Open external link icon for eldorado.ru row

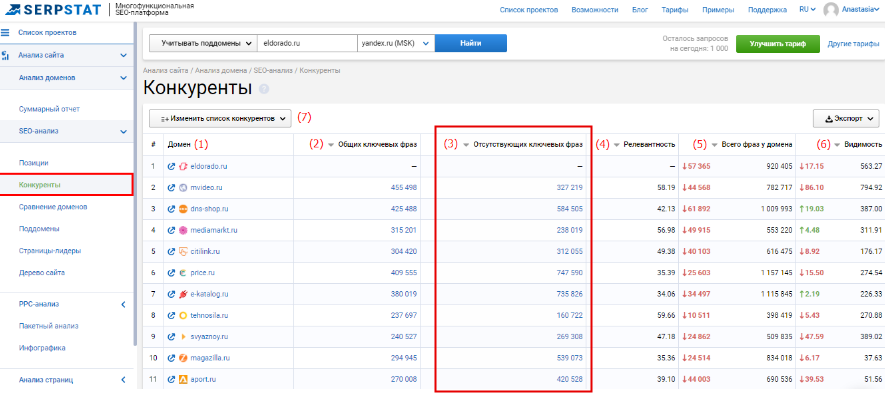tap(172, 167)
